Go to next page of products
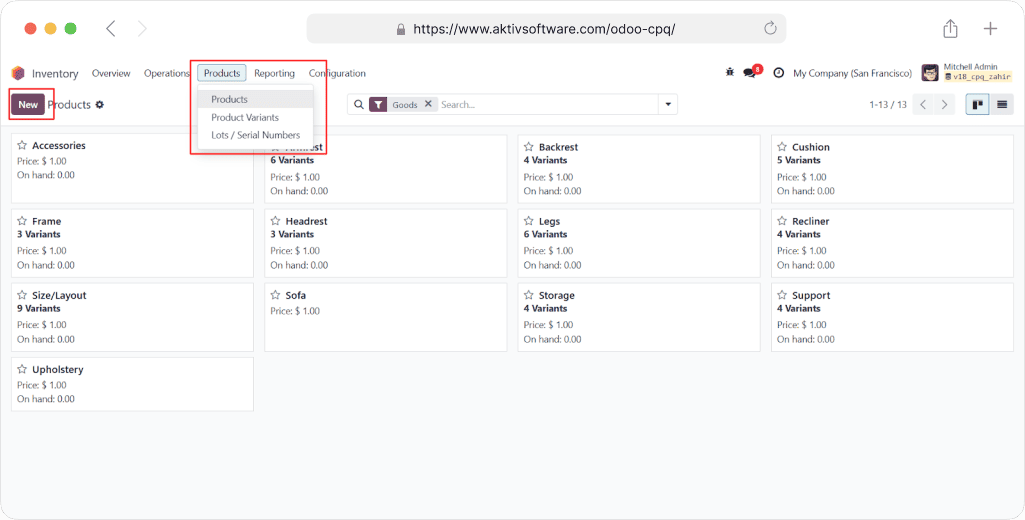 click(945, 104)
